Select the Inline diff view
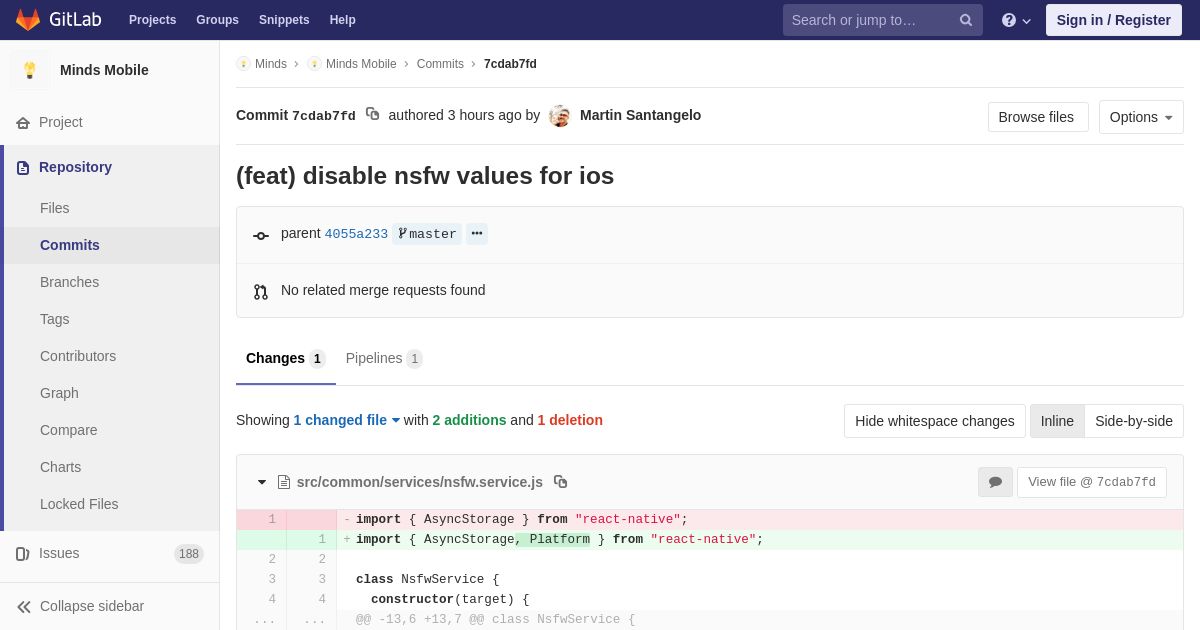The height and width of the screenshot is (630, 1200). (1057, 421)
